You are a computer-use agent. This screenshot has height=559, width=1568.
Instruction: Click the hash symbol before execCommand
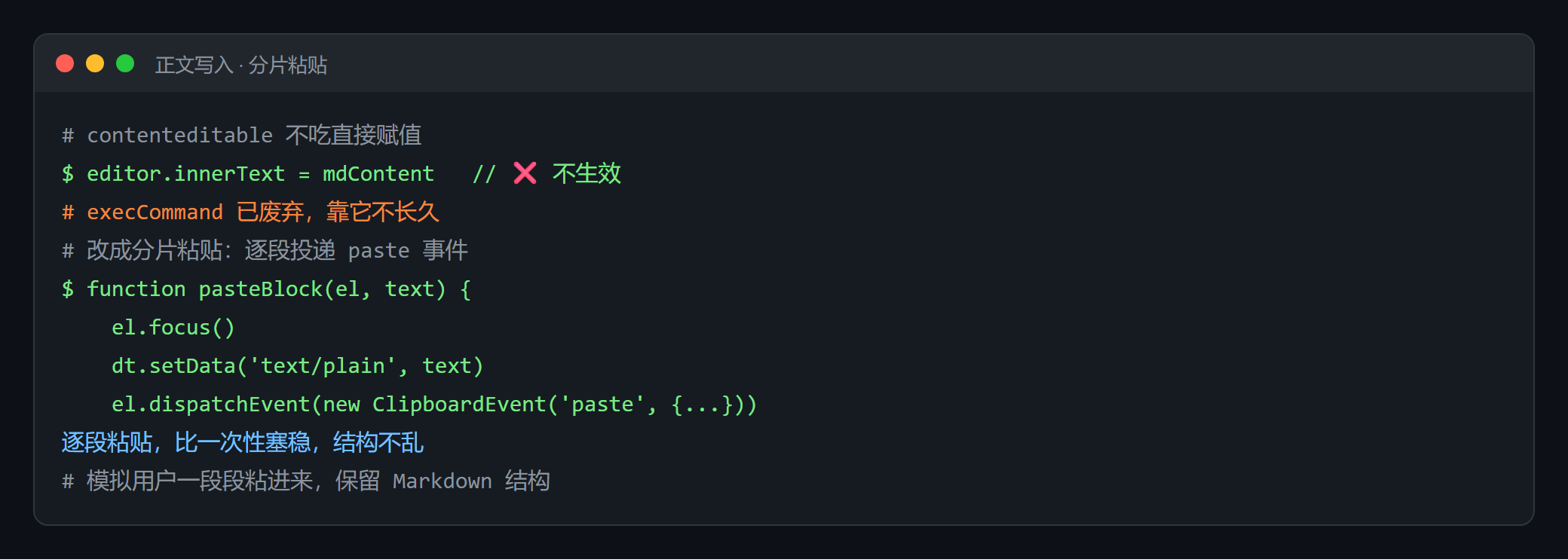click(68, 212)
